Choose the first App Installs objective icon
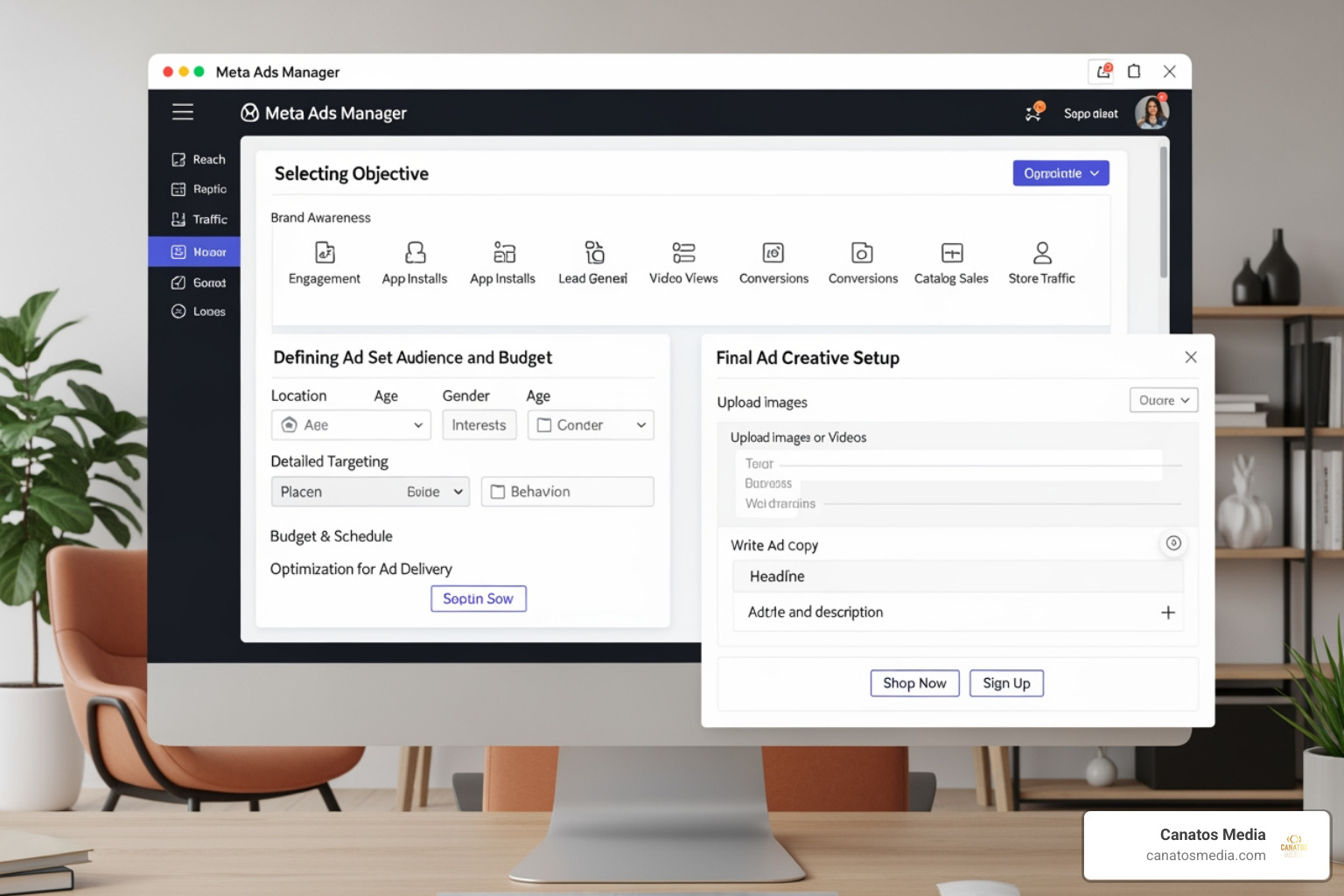The height and width of the screenshot is (896, 1344). pyautogui.click(x=415, y=253)
